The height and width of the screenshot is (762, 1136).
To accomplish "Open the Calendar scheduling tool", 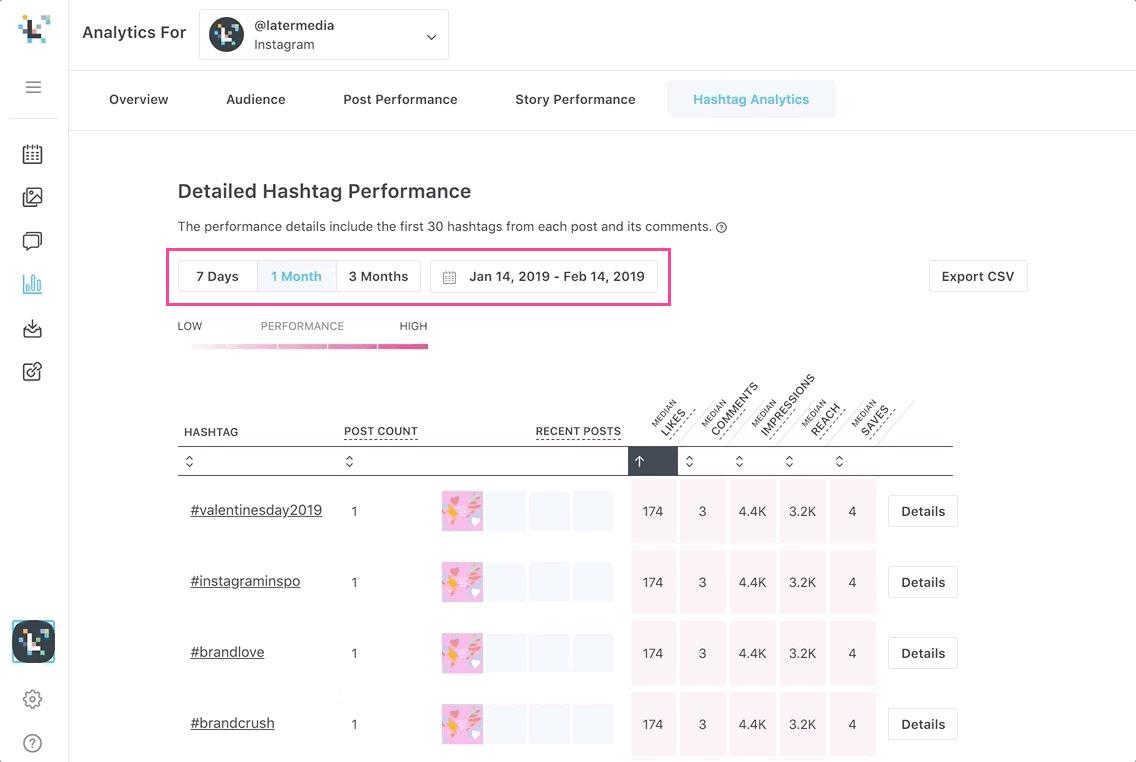I will (33, 154).
